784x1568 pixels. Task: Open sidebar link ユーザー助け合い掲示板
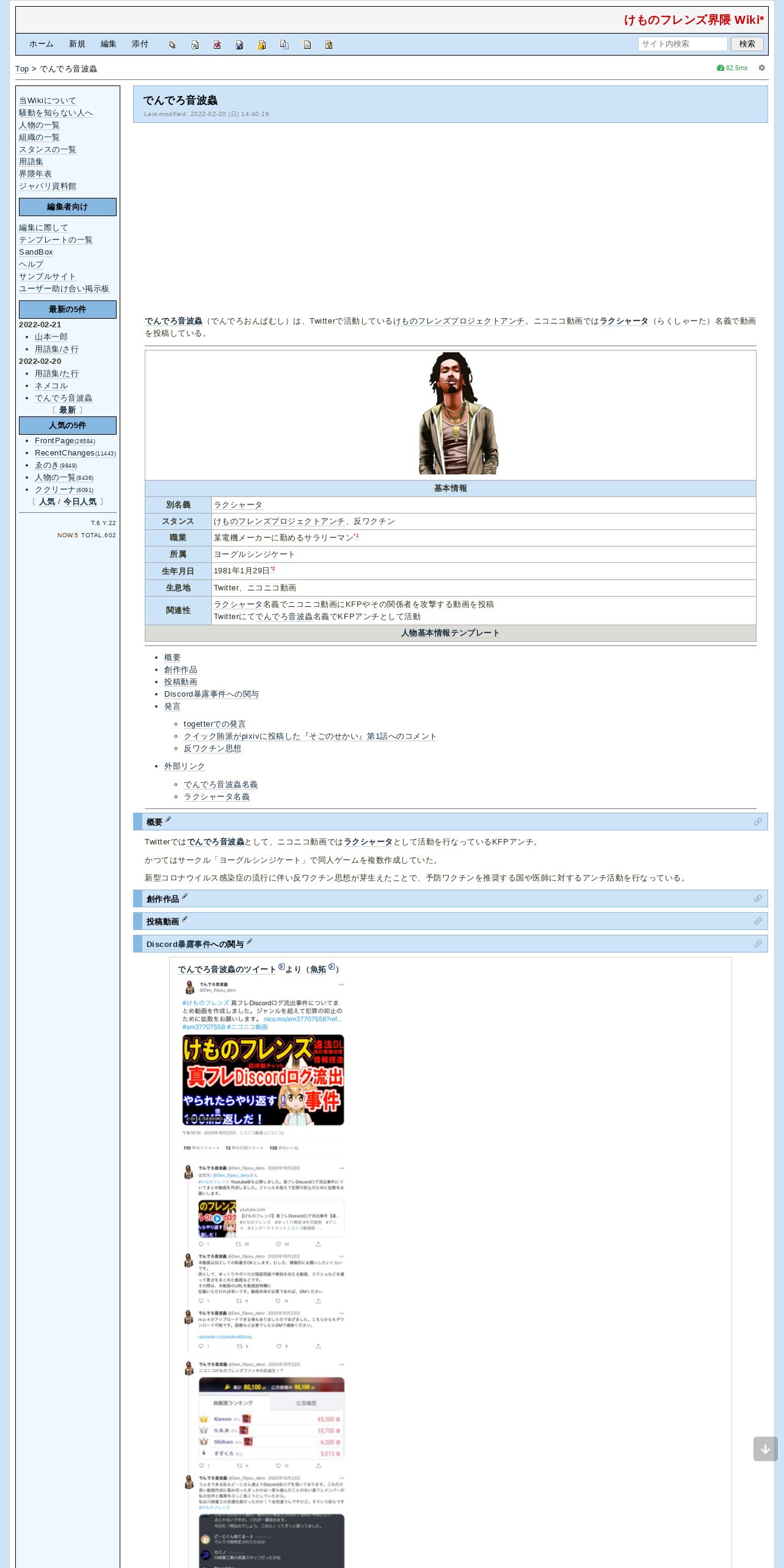click(64, 289)
